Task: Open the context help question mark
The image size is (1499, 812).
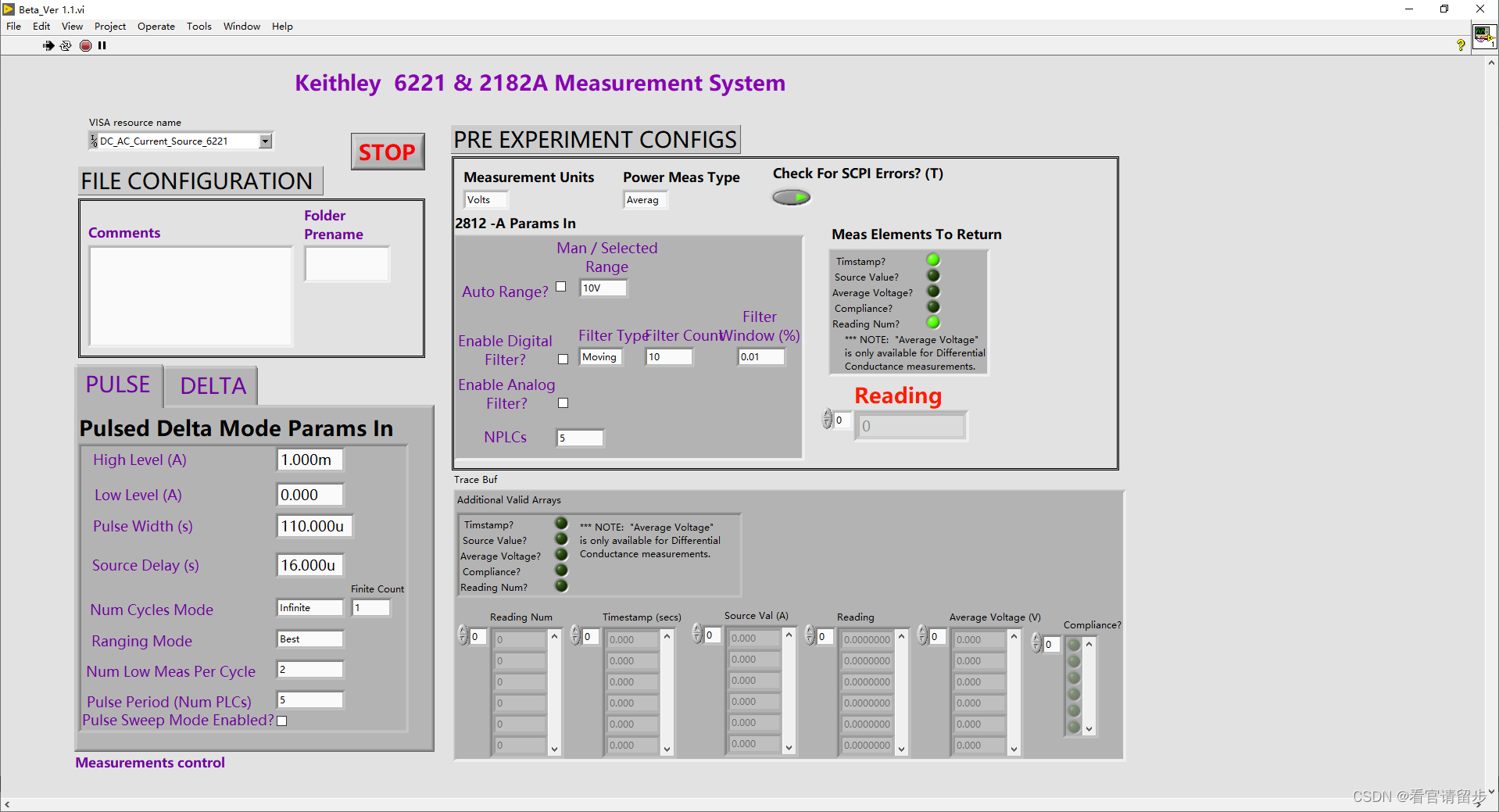Action: (x=1461, y=45)
